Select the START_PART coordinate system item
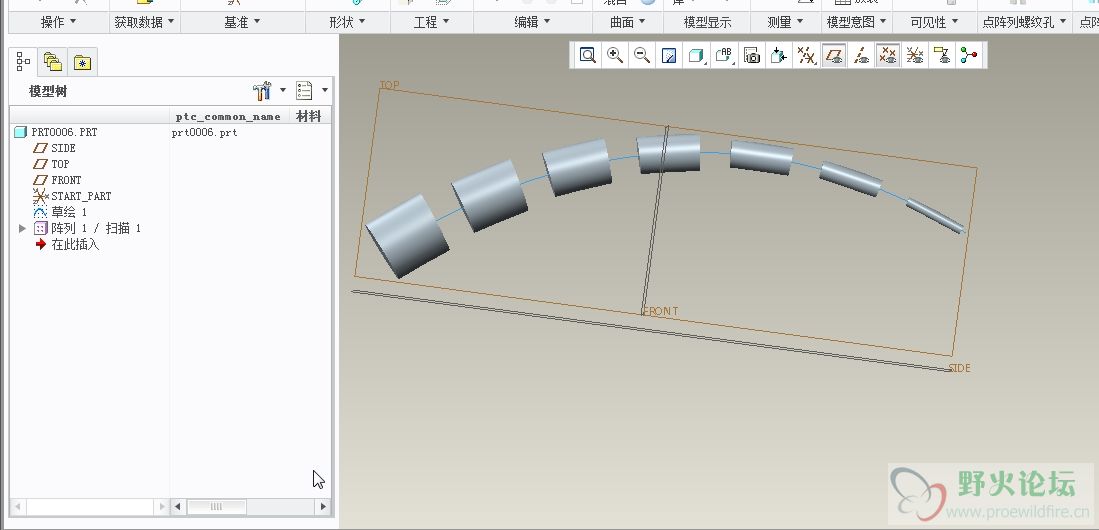This screenshot has height=530, width=1099. pyautogui.click(x=80, y=197)
